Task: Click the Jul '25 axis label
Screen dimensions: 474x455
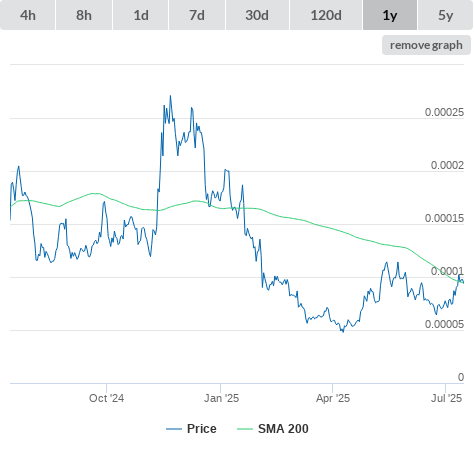Action: 446,398
